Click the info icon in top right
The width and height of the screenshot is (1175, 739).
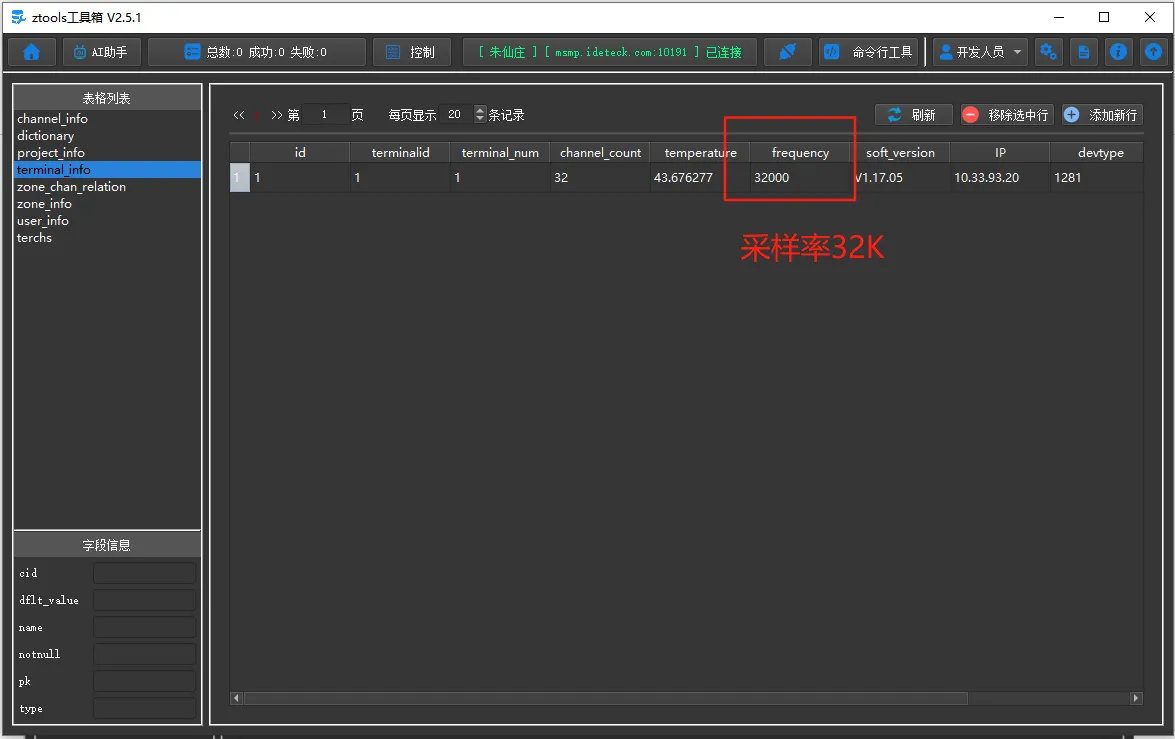coord(1118,51)
